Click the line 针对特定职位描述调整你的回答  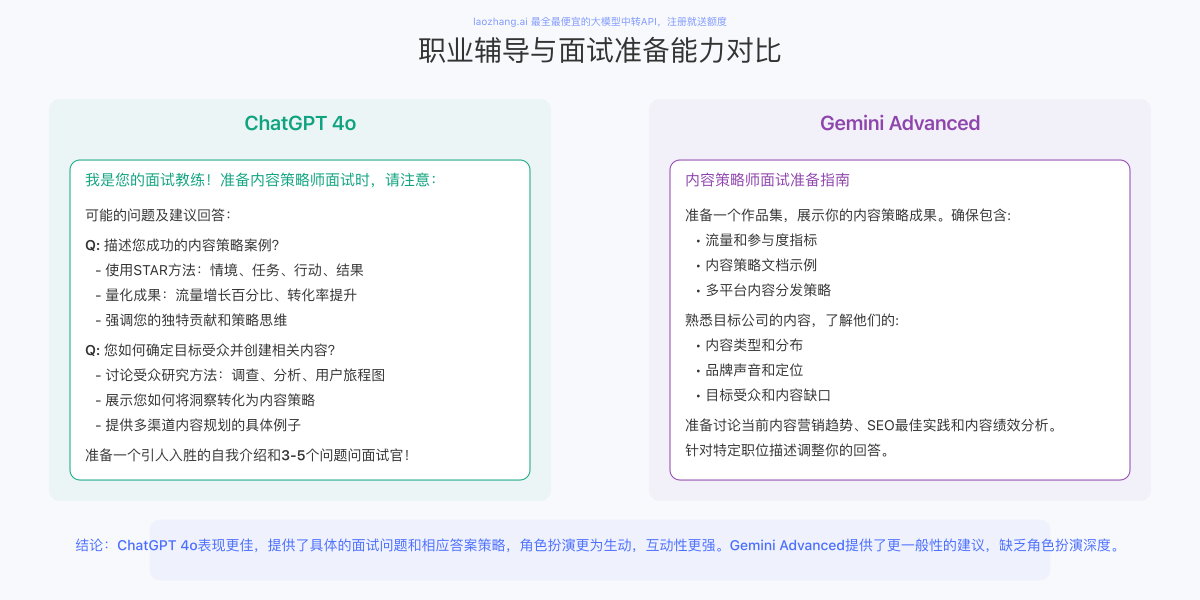click(x=788, y=450)
